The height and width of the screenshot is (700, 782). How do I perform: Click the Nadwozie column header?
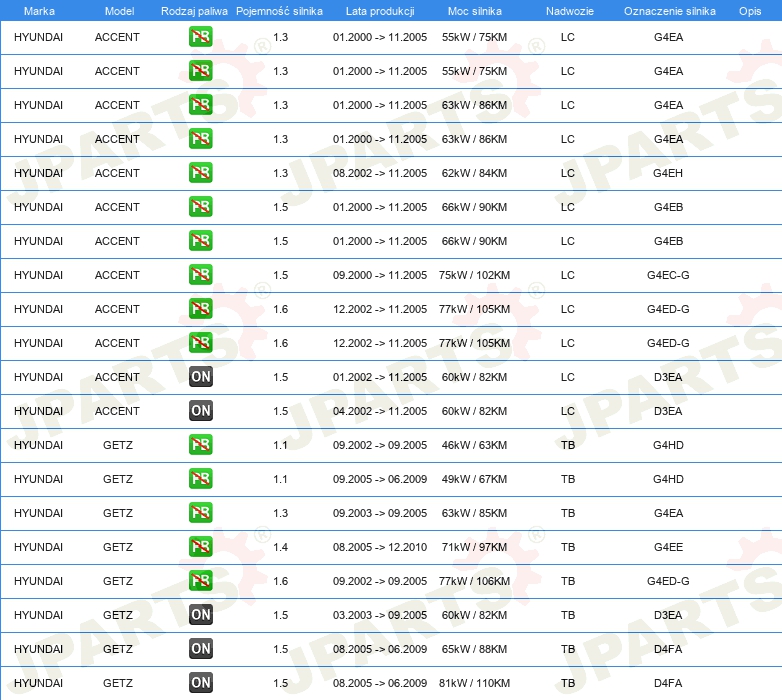coord(570,11)
